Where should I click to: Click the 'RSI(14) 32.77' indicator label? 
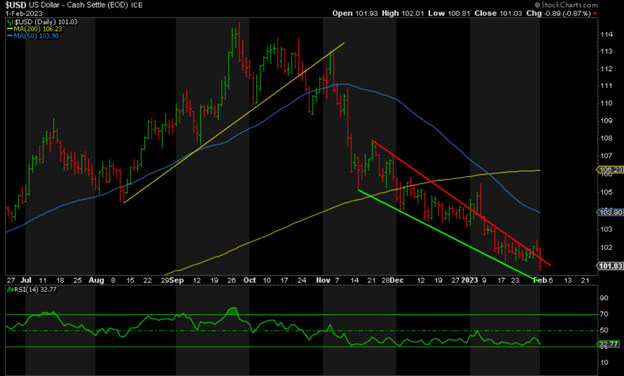(x=35, y=290)
